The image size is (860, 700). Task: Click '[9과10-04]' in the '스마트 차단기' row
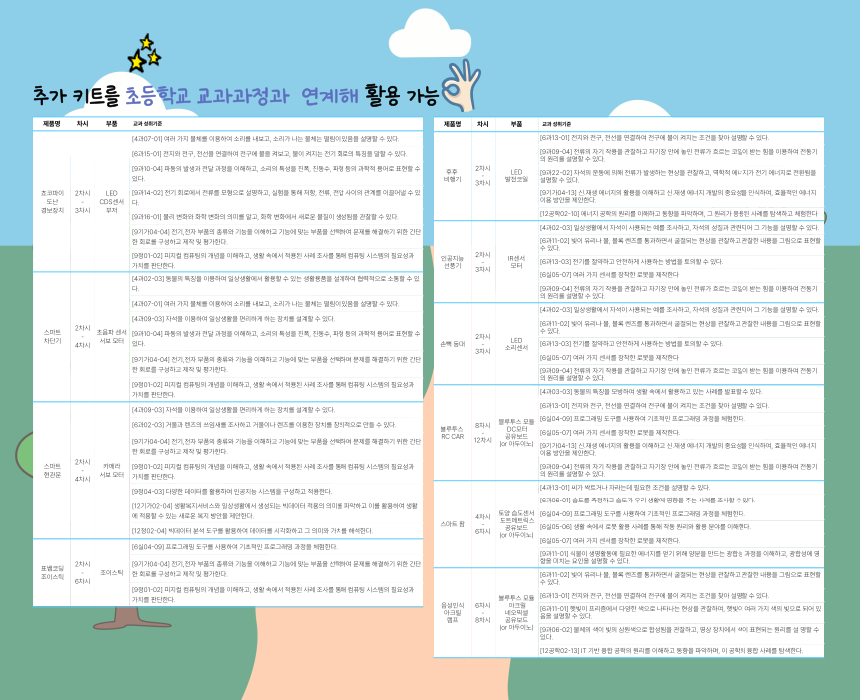276,338
